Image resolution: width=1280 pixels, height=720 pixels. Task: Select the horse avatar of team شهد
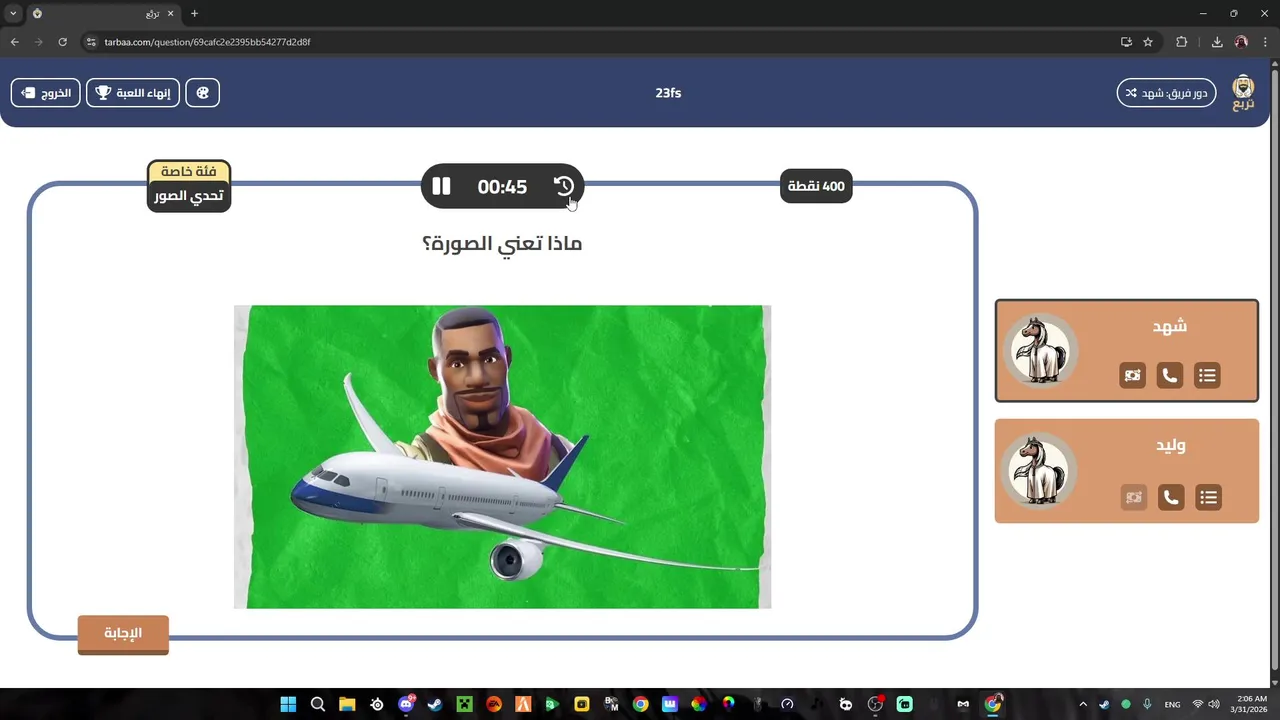[x=1040, y=351]
